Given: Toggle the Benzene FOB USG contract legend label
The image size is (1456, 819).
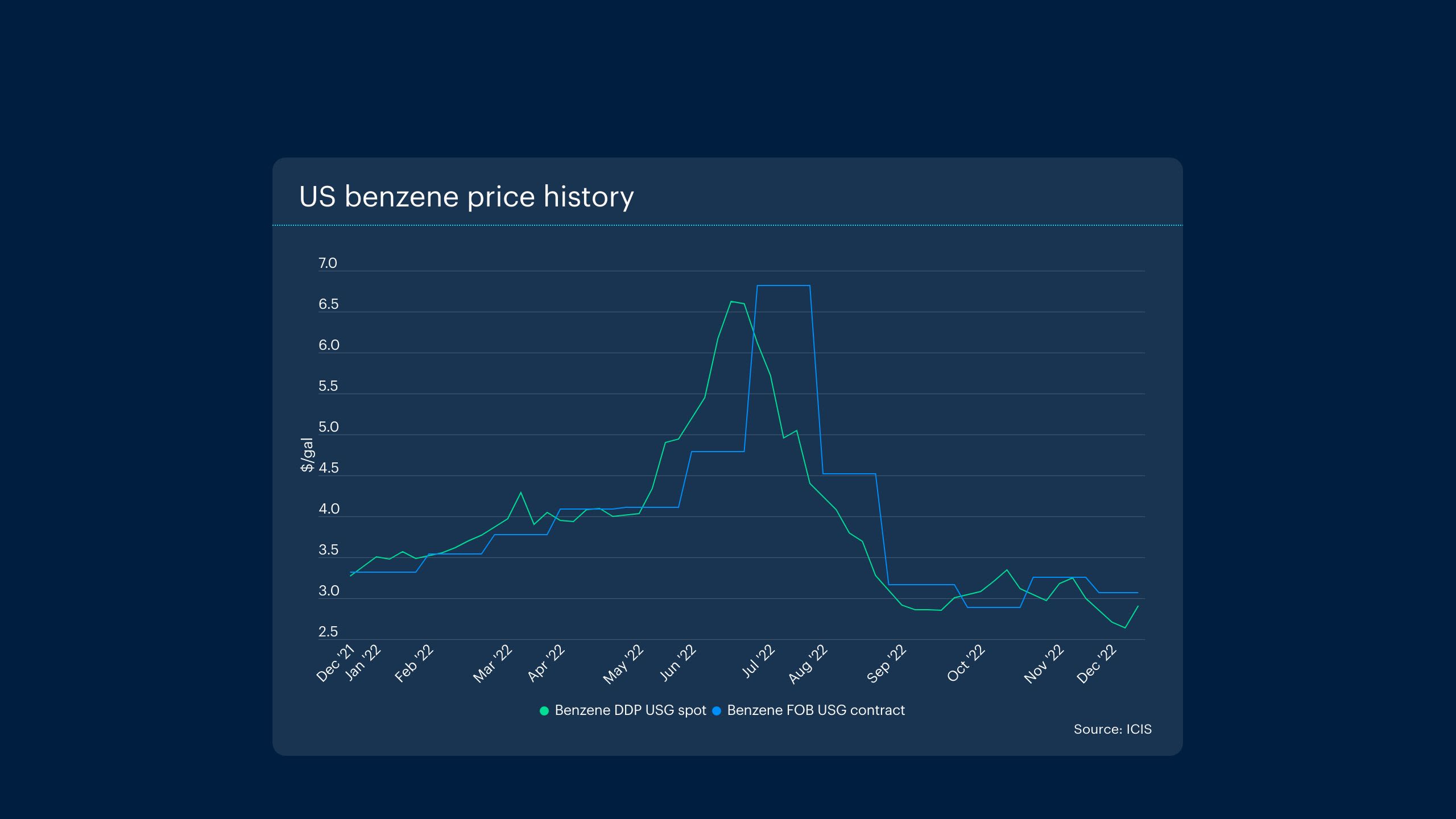Looking at the screenshot, I should [816, 710].
